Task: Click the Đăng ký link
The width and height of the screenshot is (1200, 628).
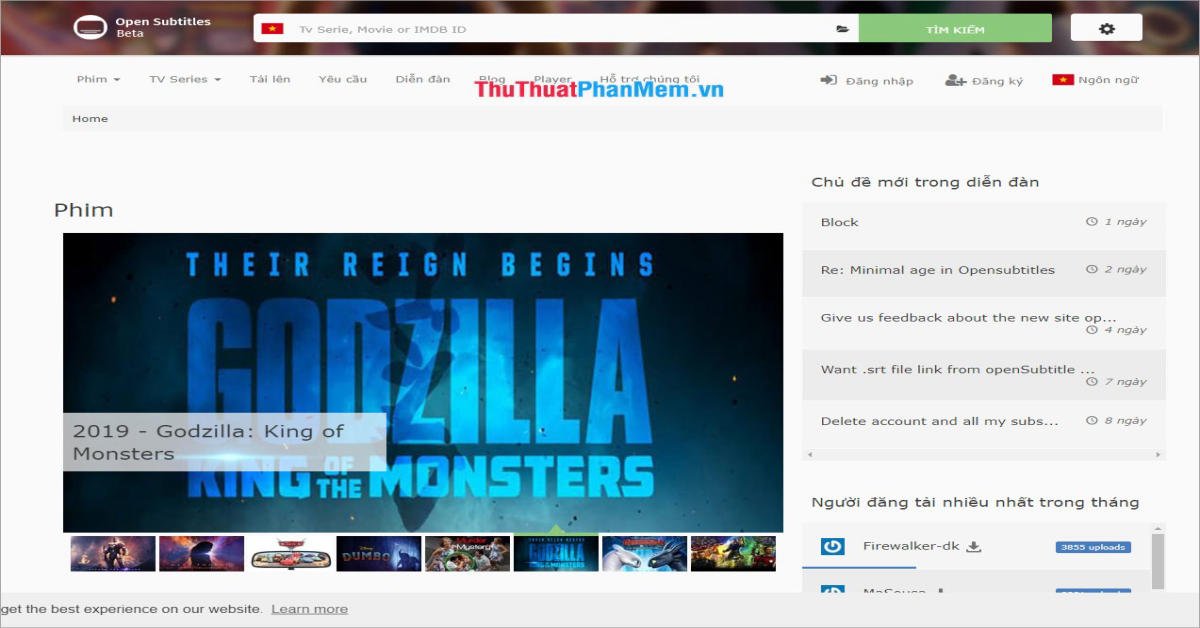Action: coord(997,81)
